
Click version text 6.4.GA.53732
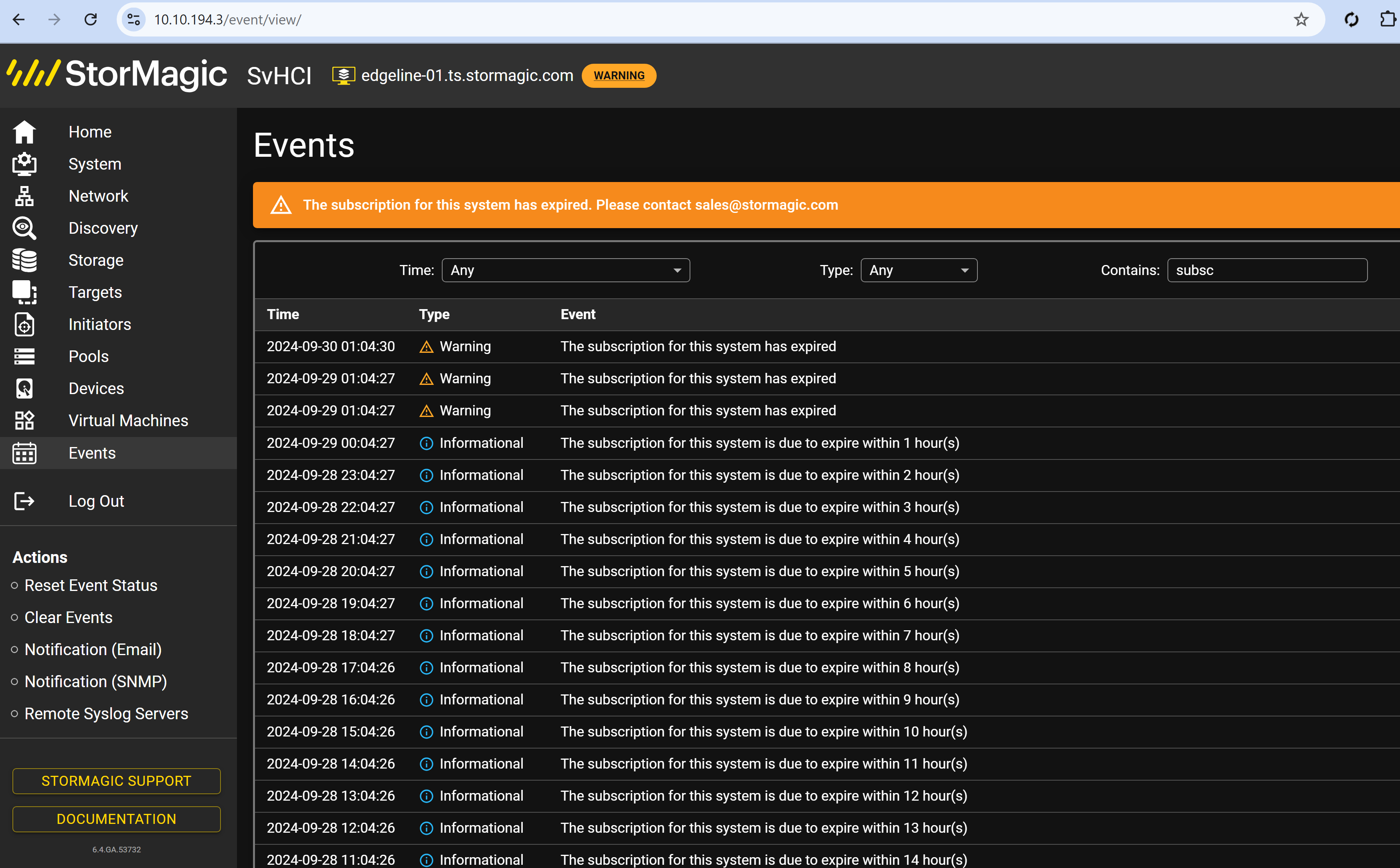pos(117,850)
